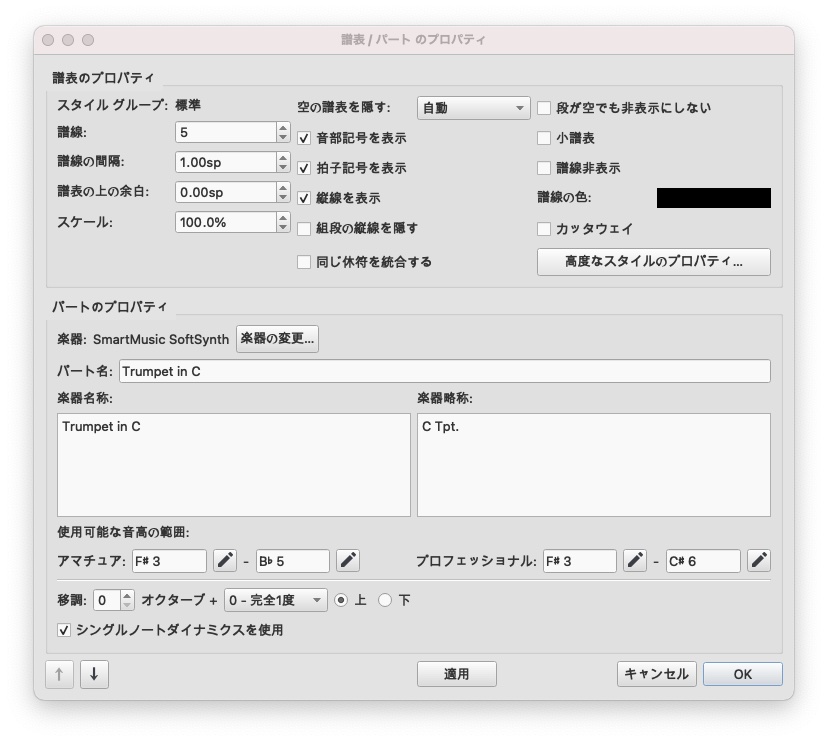Click pencil icon next to amateur F#3 field
The height and width of the screenshot is (742, 828).
click(x=226, y=561)
